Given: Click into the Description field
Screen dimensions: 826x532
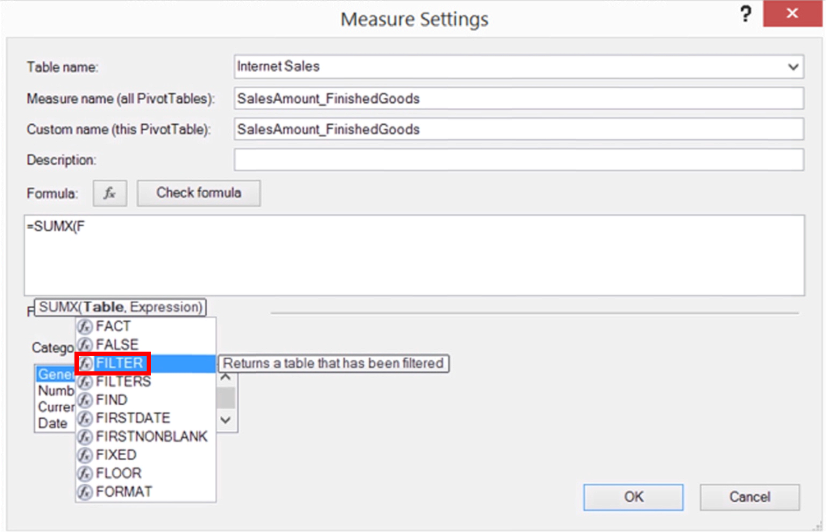Looking at the screenshot, I should point(518,160).
